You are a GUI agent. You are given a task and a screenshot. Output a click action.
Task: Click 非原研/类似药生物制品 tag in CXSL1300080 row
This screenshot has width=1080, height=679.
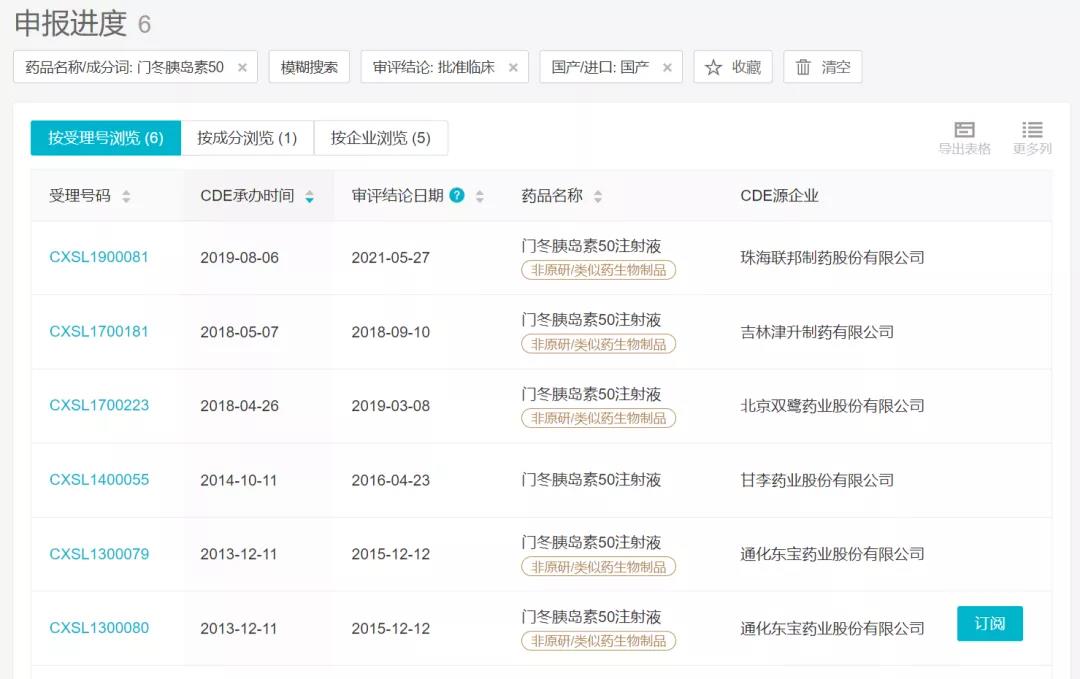(x=599, y=641)
